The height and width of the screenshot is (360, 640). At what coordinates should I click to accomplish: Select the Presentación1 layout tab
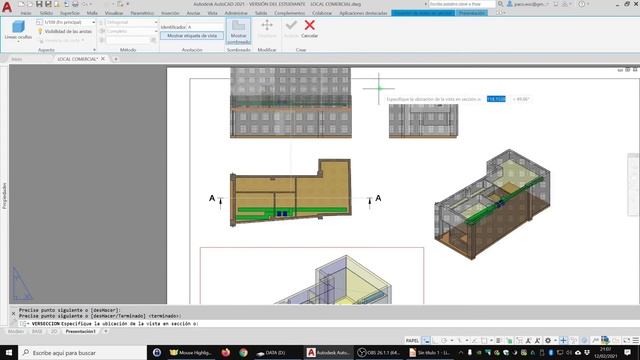click(80, 331)
